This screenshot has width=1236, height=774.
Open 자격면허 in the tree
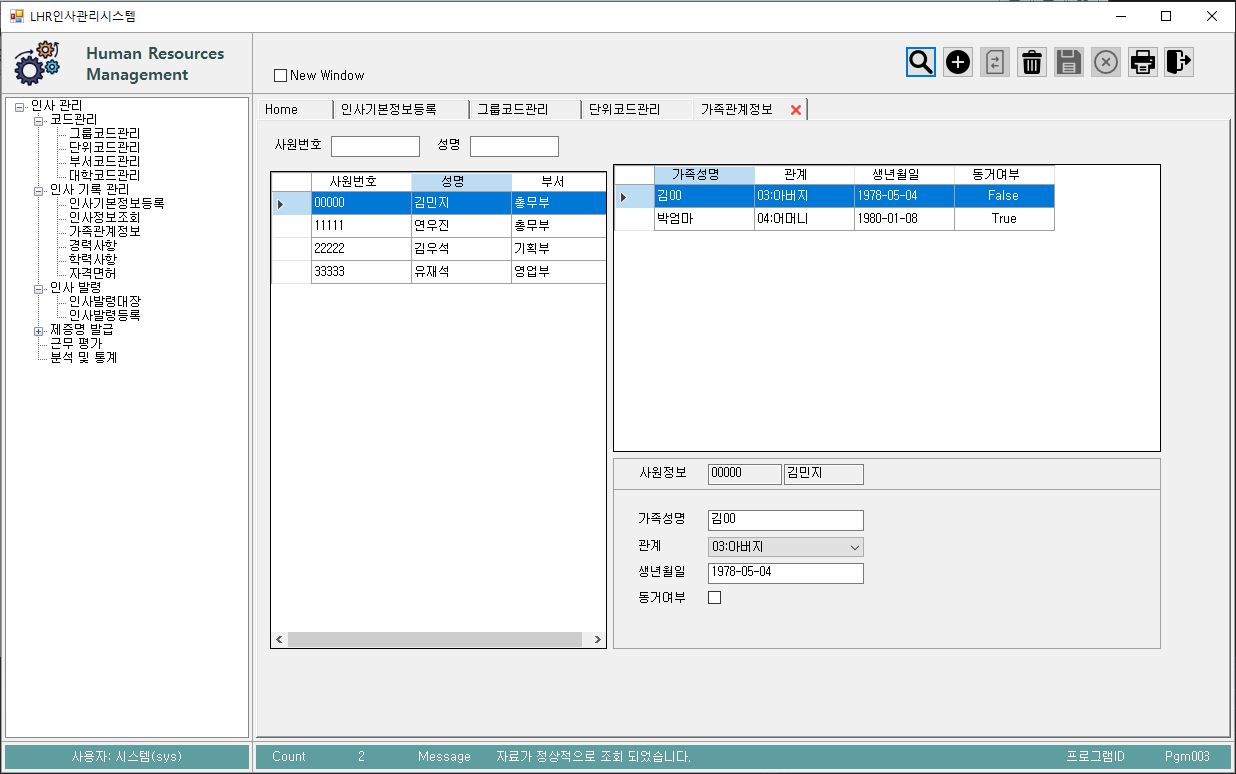pyautogui.click(x=92, y=274)
